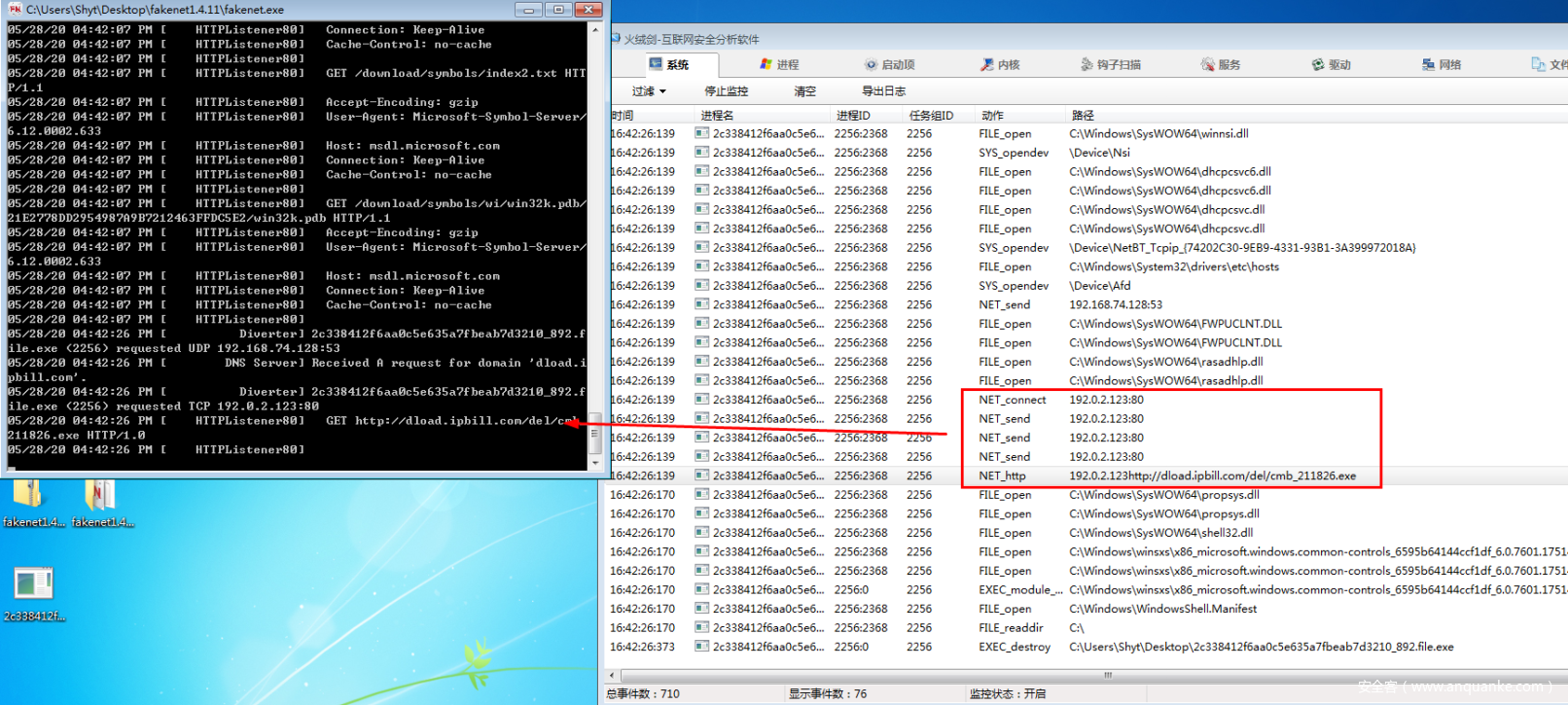The image size is (1568, 705).
Task: Click the 导出日志 button
Action: 883,91
